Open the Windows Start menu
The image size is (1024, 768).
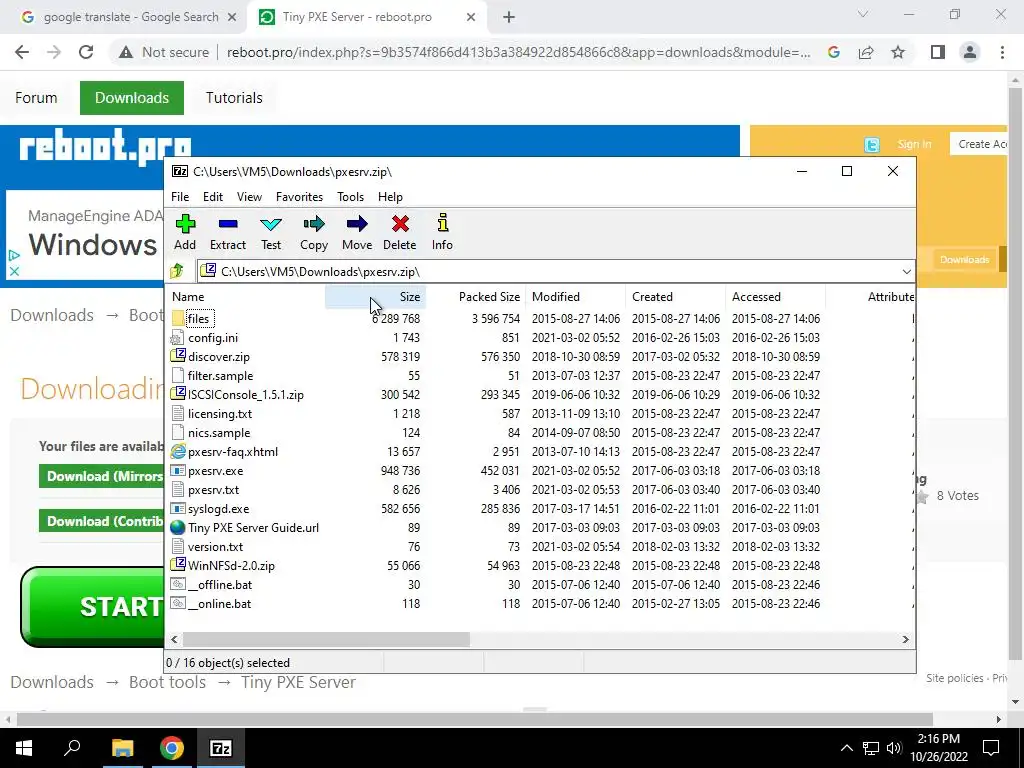(24, 748)
